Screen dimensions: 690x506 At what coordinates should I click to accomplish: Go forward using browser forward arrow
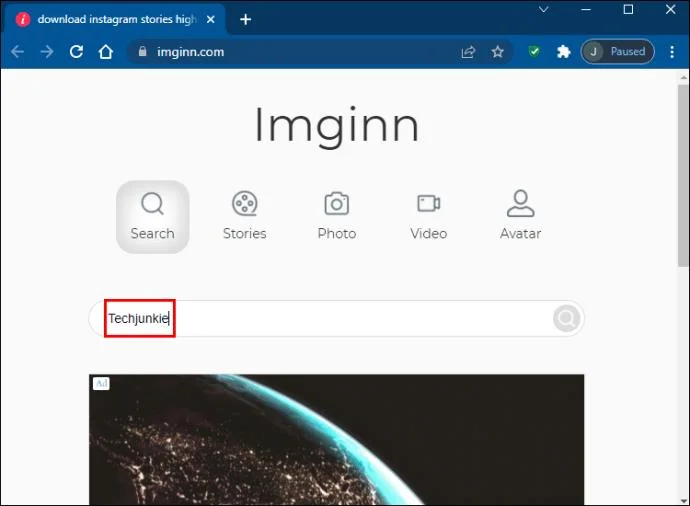tap(47, 51)
